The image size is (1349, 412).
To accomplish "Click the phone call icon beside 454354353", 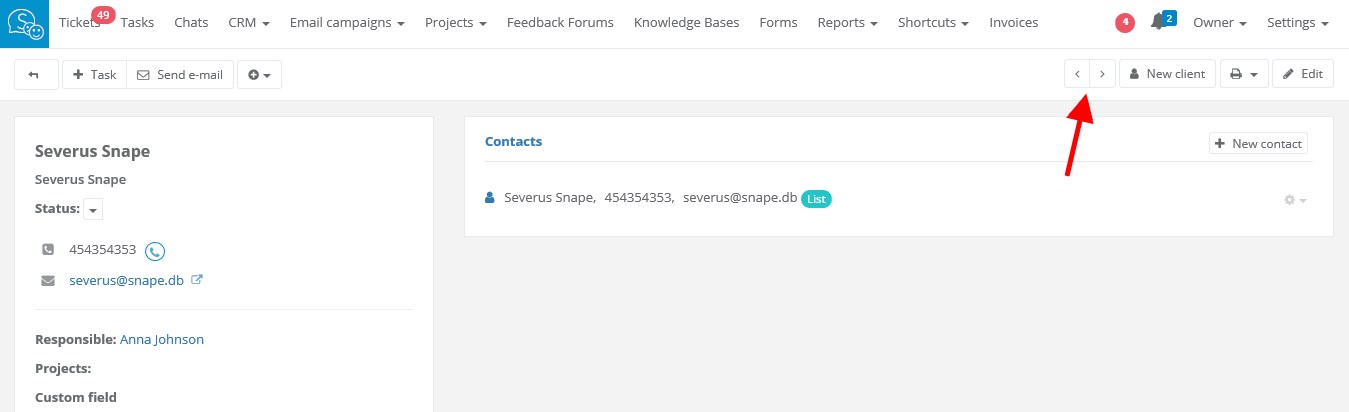I will pos(155,250).
